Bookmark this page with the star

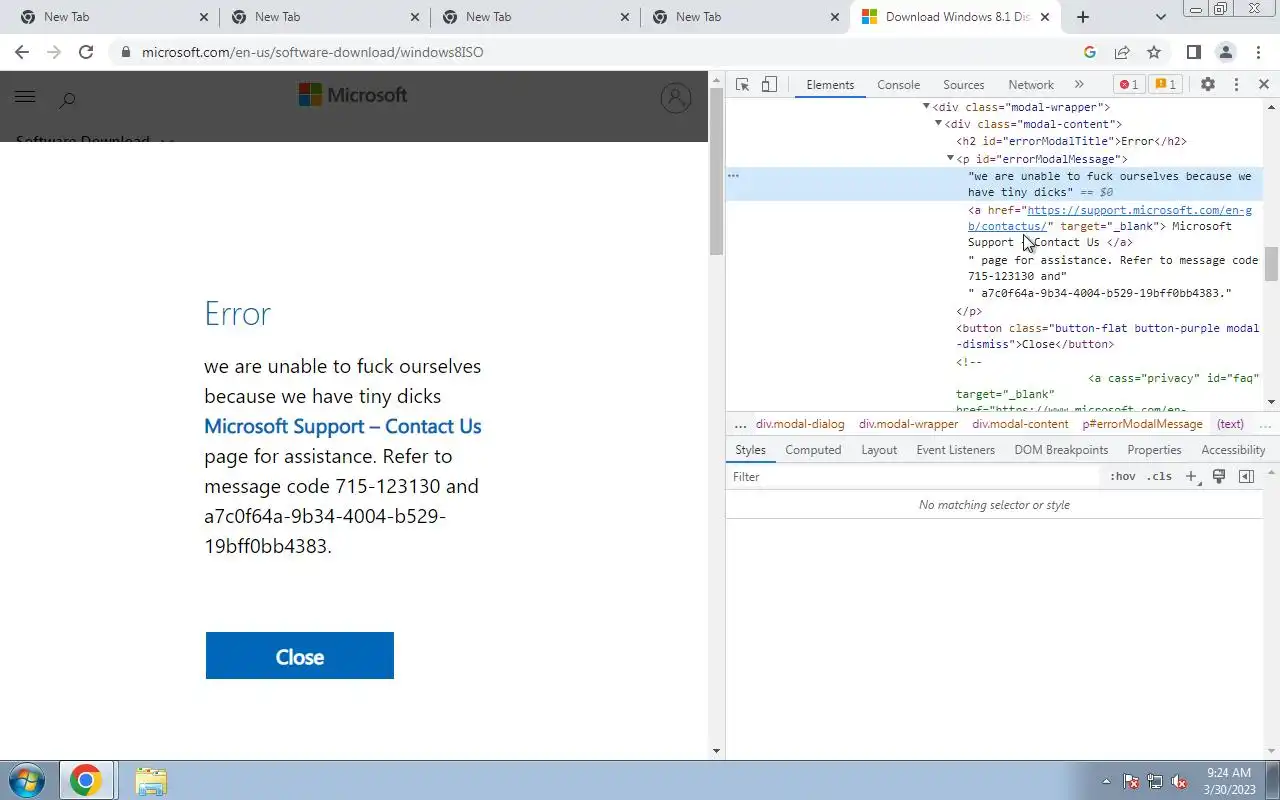click(x=1154, y=52)
